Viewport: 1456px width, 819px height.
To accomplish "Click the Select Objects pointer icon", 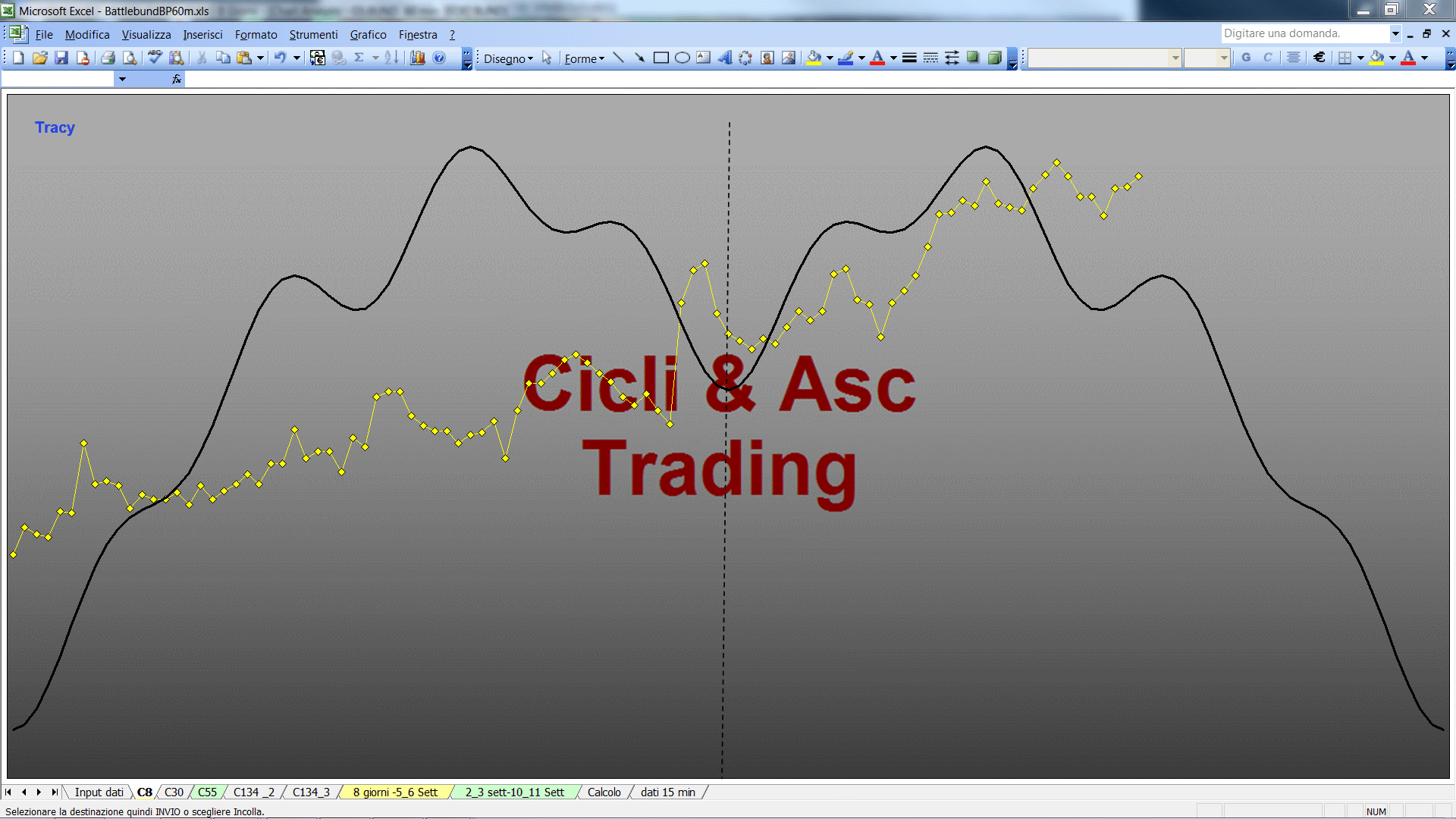I will tap(547, 58).
